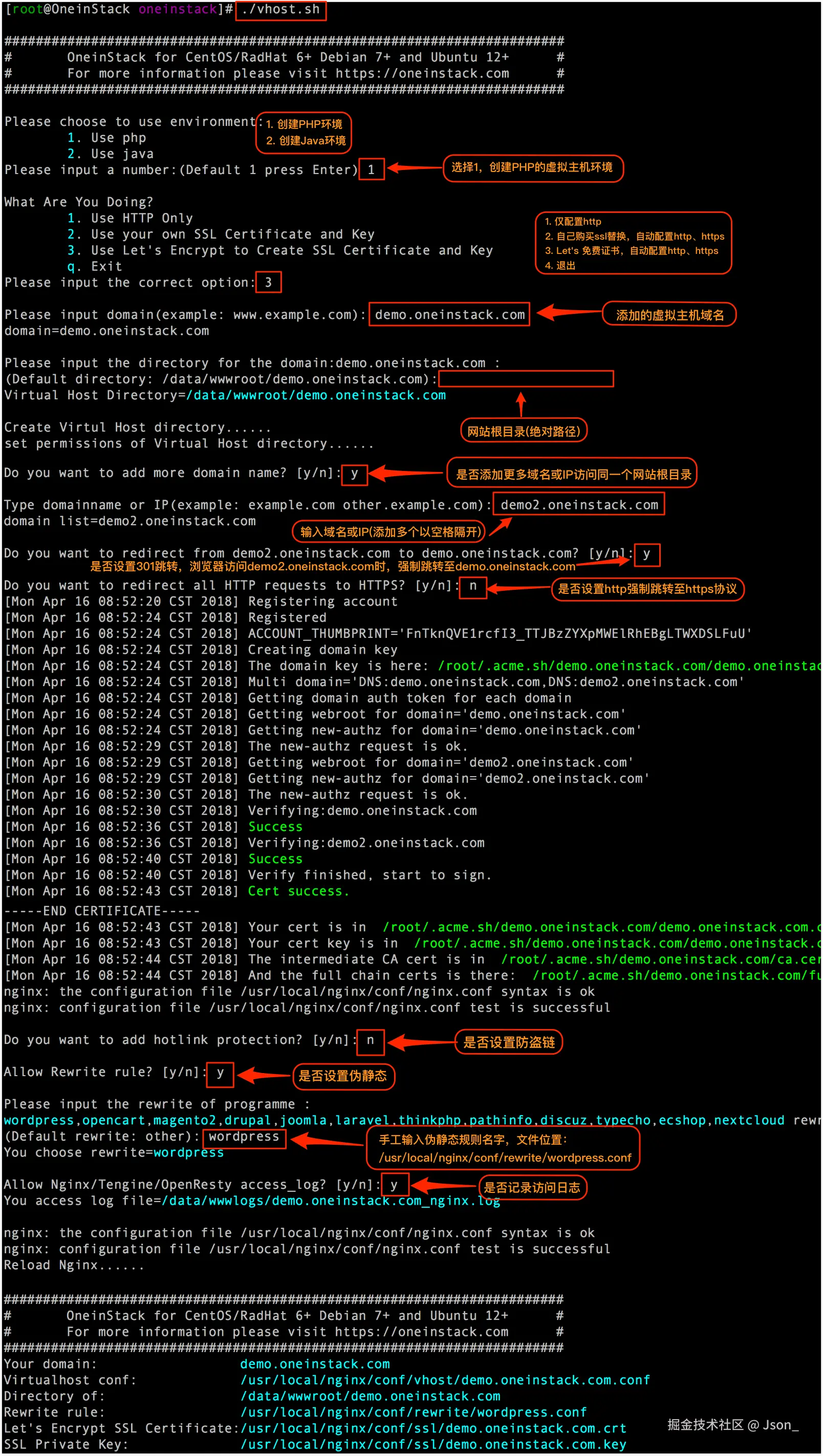The image size is (823, 1456).
Task: Click the 'Multi domain=' log entry
Action: [496, 681]
